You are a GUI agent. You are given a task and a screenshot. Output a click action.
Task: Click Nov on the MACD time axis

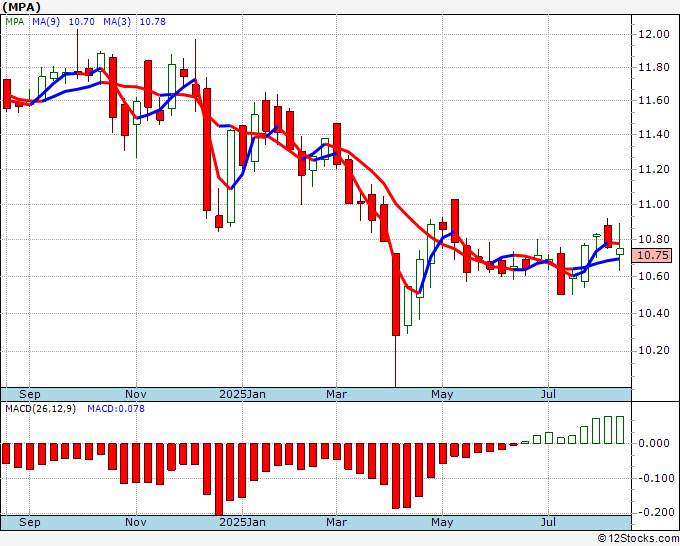coord(136,522)
